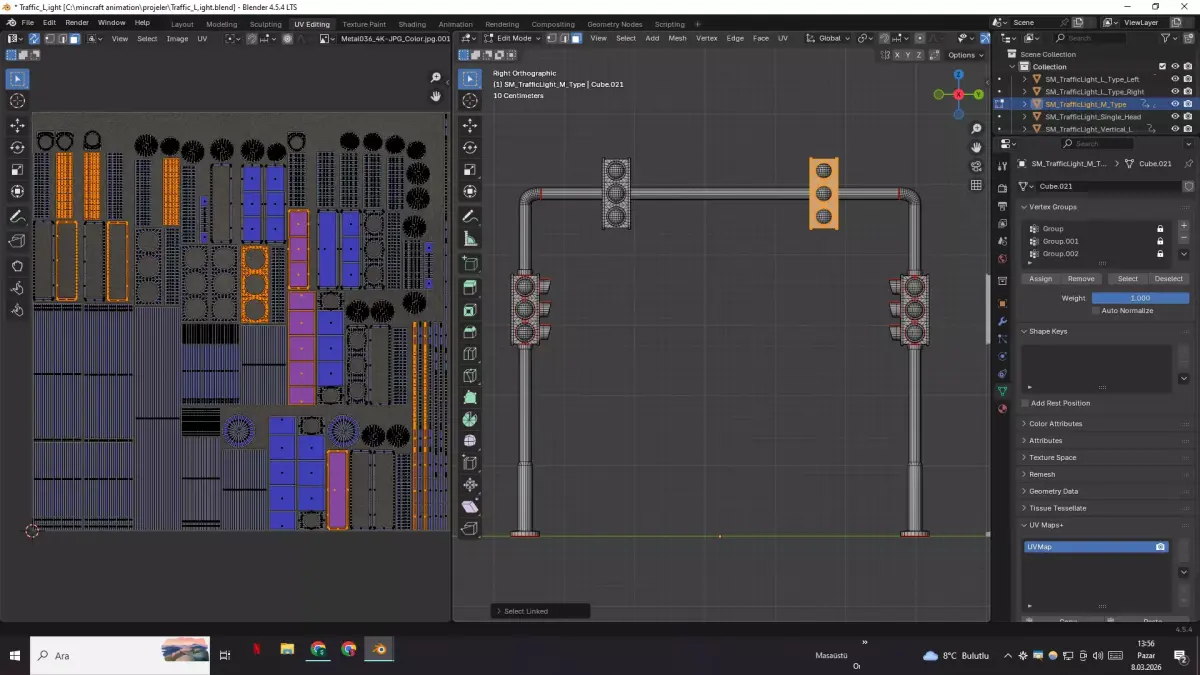The image size is (1200, 675).
Task: Add a new vertex group with plus button
Action: click(1184, 226)
